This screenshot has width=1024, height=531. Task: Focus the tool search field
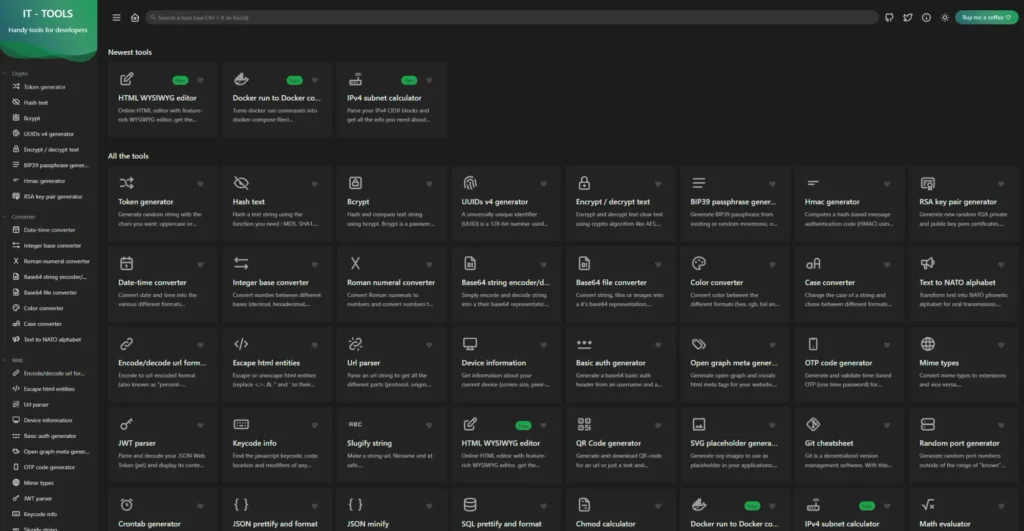click(x=511, y=18)
